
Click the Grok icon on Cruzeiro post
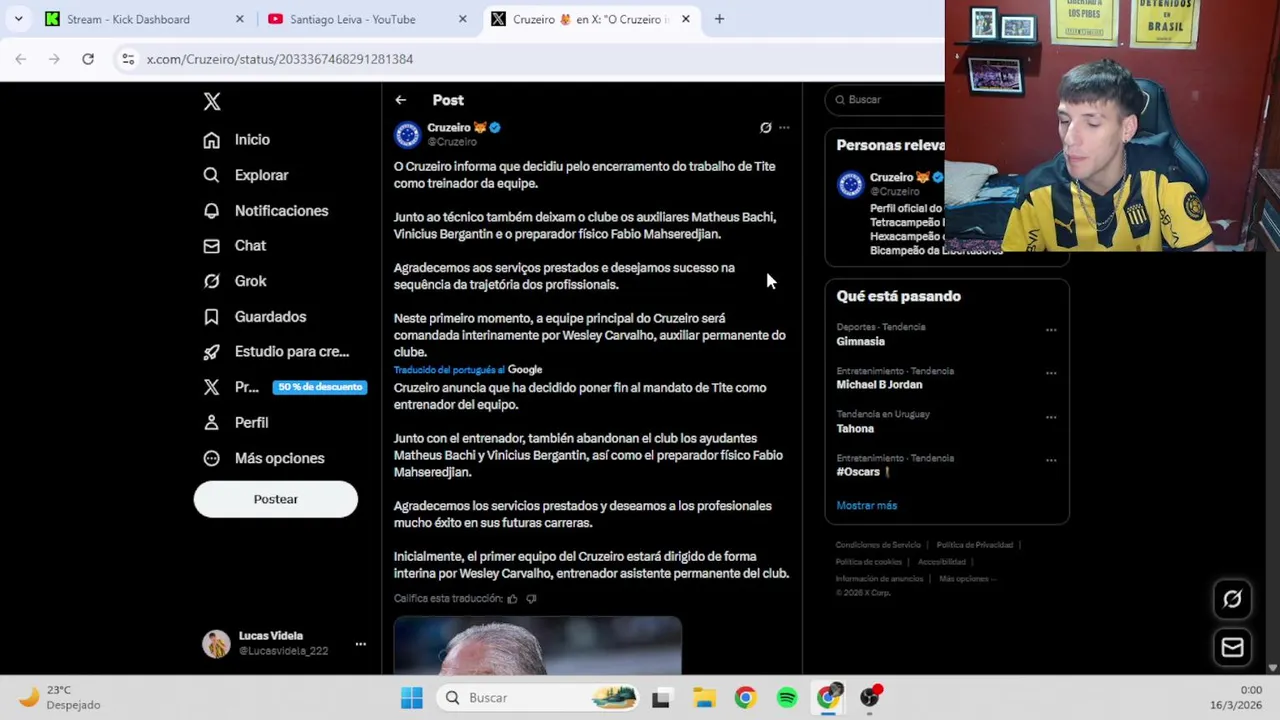pos(766,128)
